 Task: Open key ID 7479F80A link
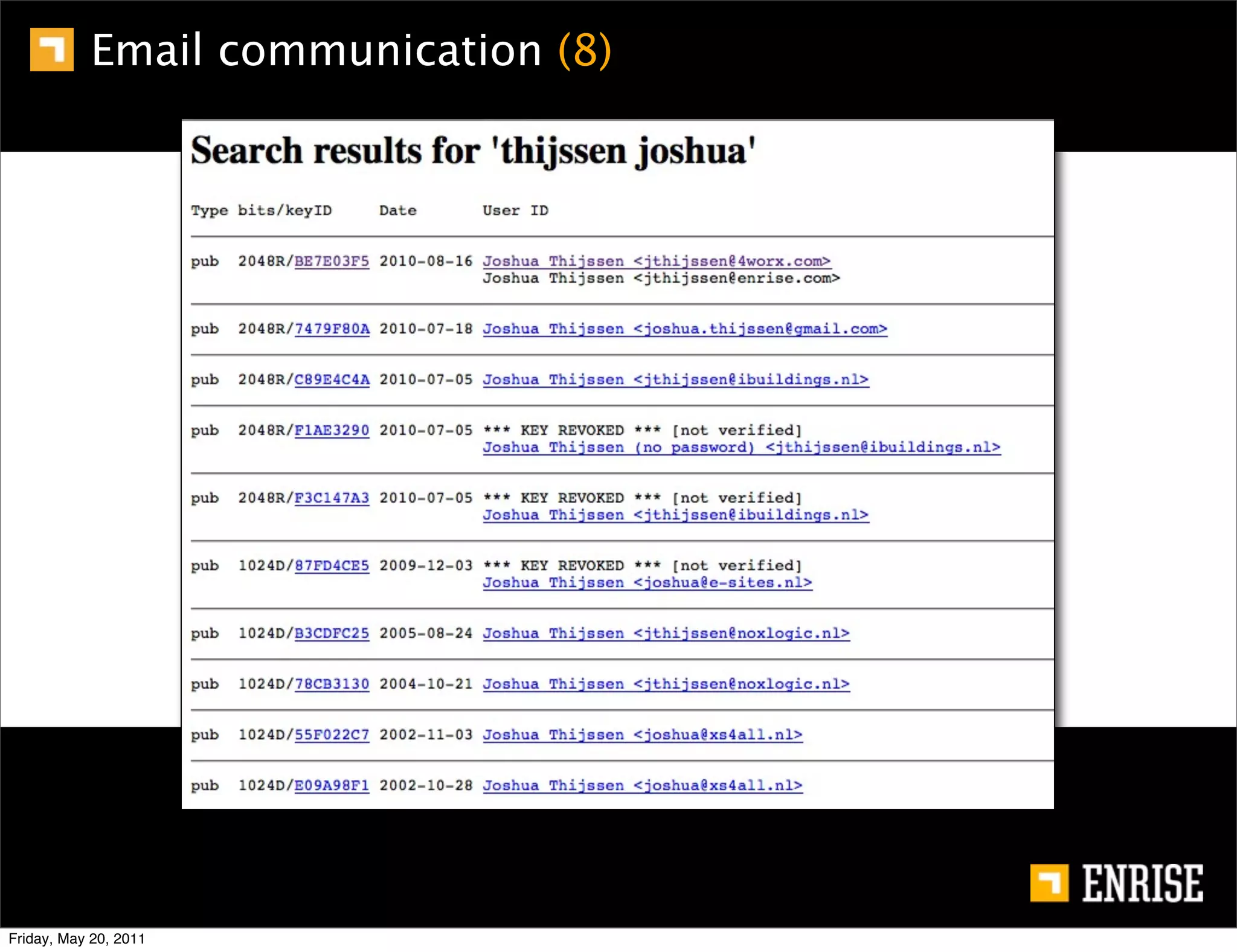[332, 329]
